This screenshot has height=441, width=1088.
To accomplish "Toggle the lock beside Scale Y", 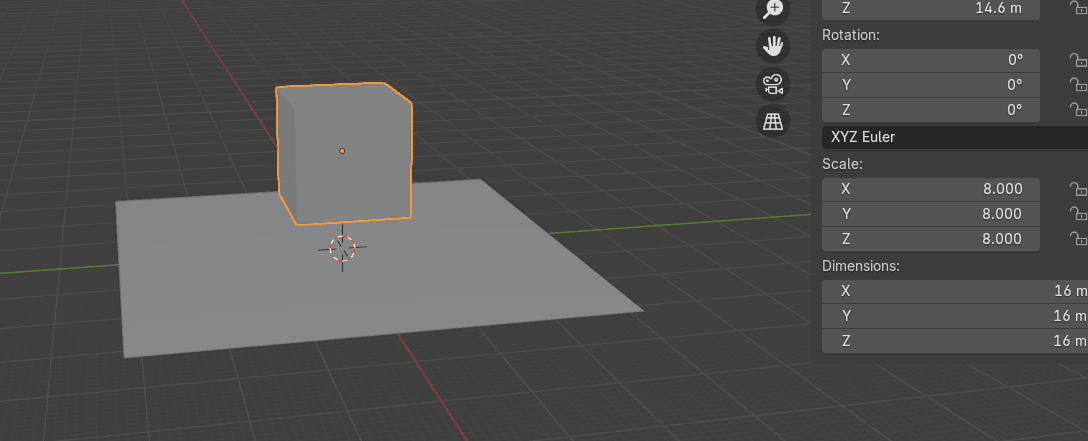I will 1077,214.
